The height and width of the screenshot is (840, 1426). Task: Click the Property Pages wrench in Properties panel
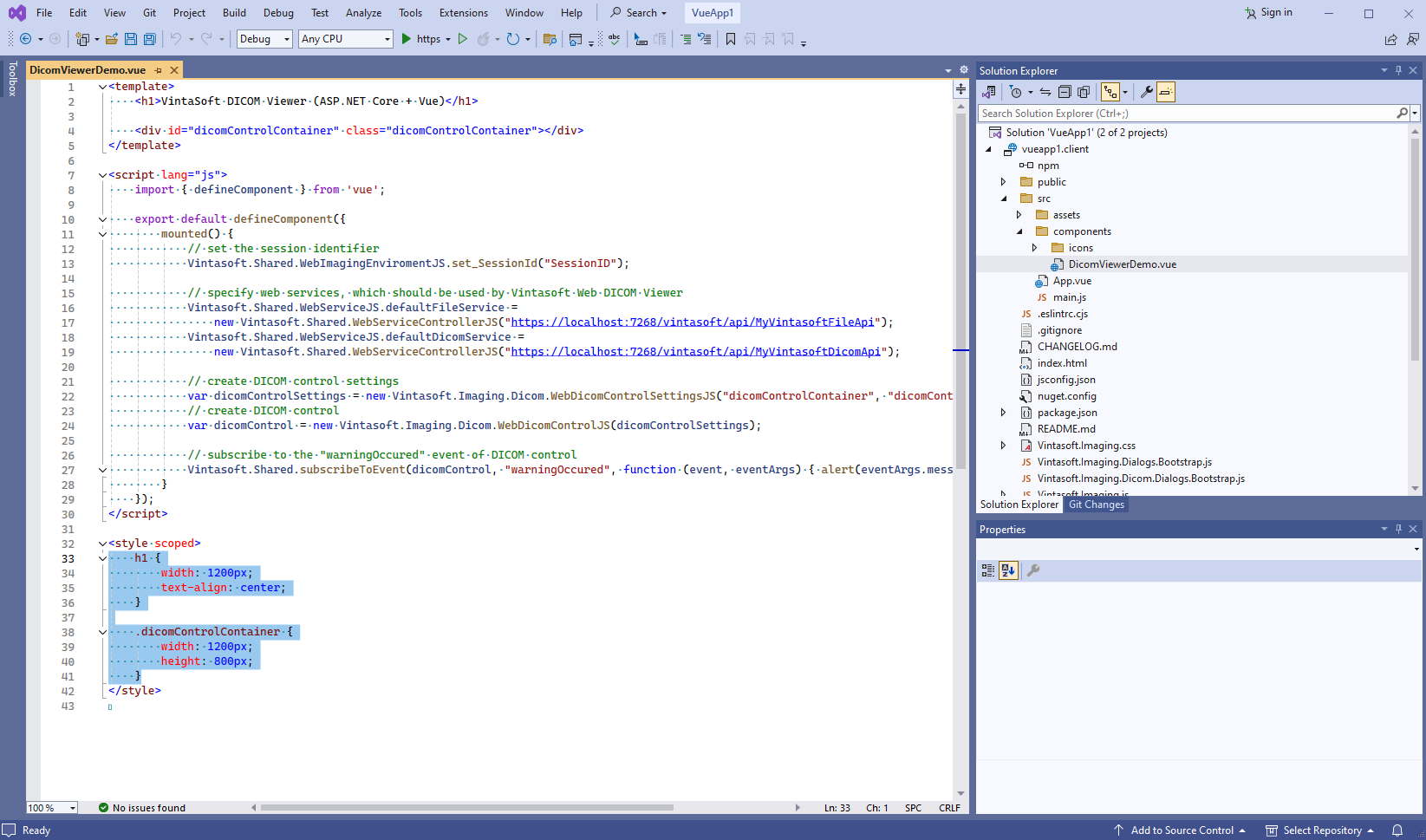click(x=1033, y=570)
